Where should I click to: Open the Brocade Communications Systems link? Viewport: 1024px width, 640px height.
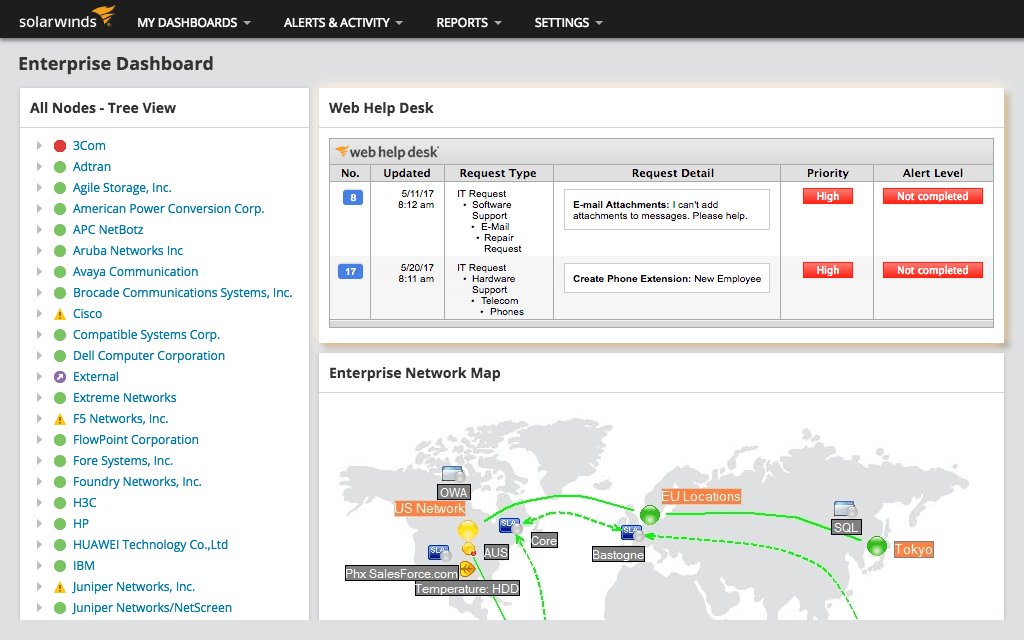[x=182, y=293]
